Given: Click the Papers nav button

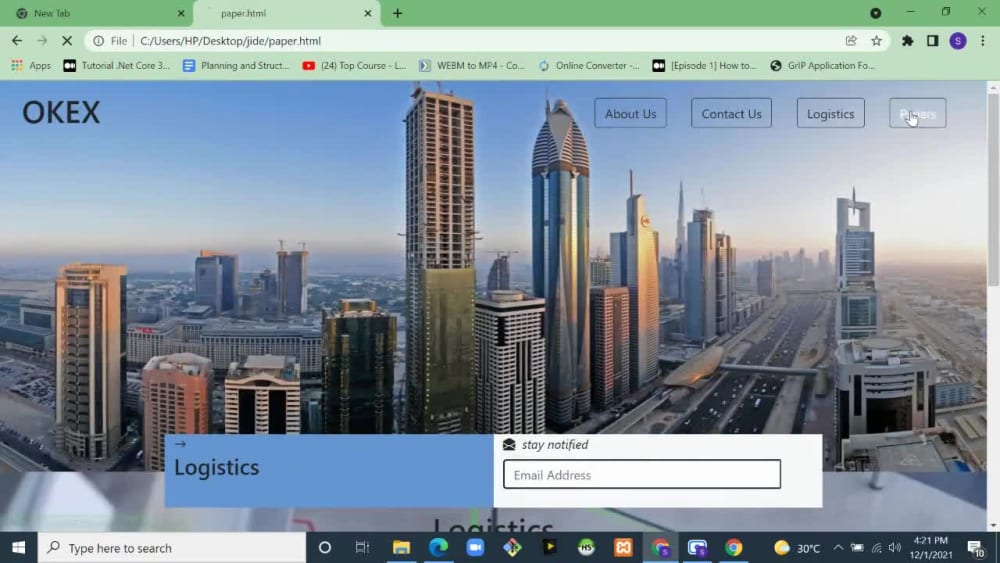Looking at the screenshot, I should (x=918, y=113).
